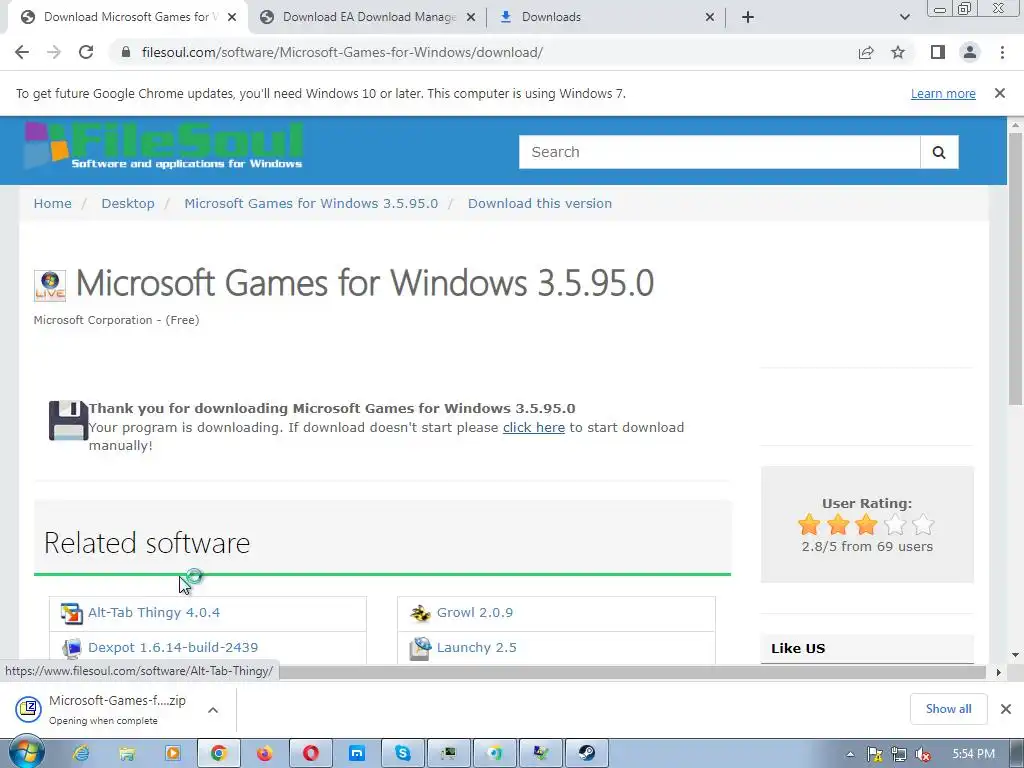Click the muted volume tray icon

[x=923, y=754]
